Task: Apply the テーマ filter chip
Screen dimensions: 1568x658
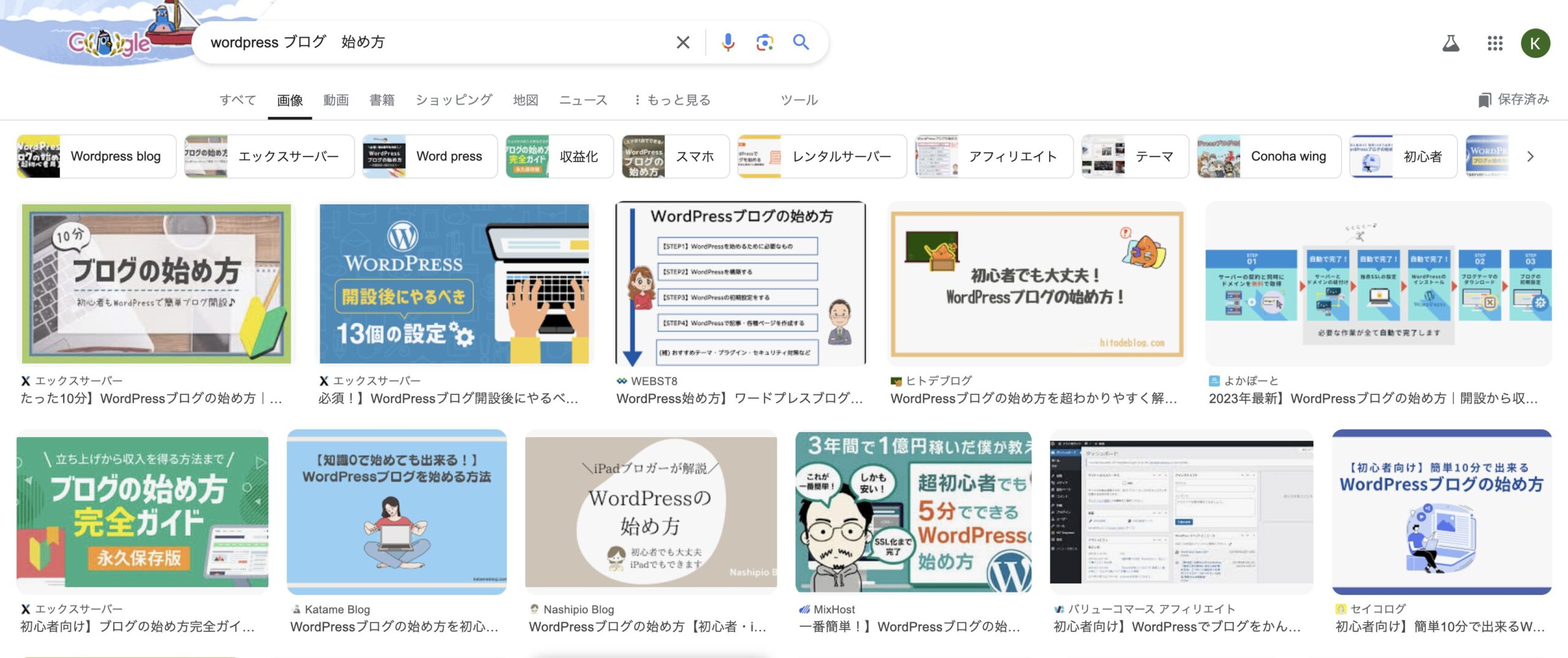Action: pos(1135,156)
